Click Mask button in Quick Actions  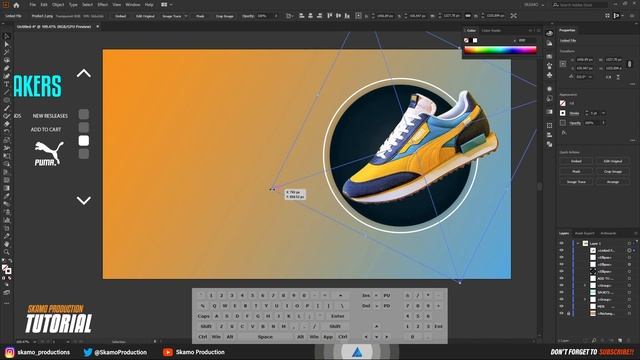tap(576, 171)
